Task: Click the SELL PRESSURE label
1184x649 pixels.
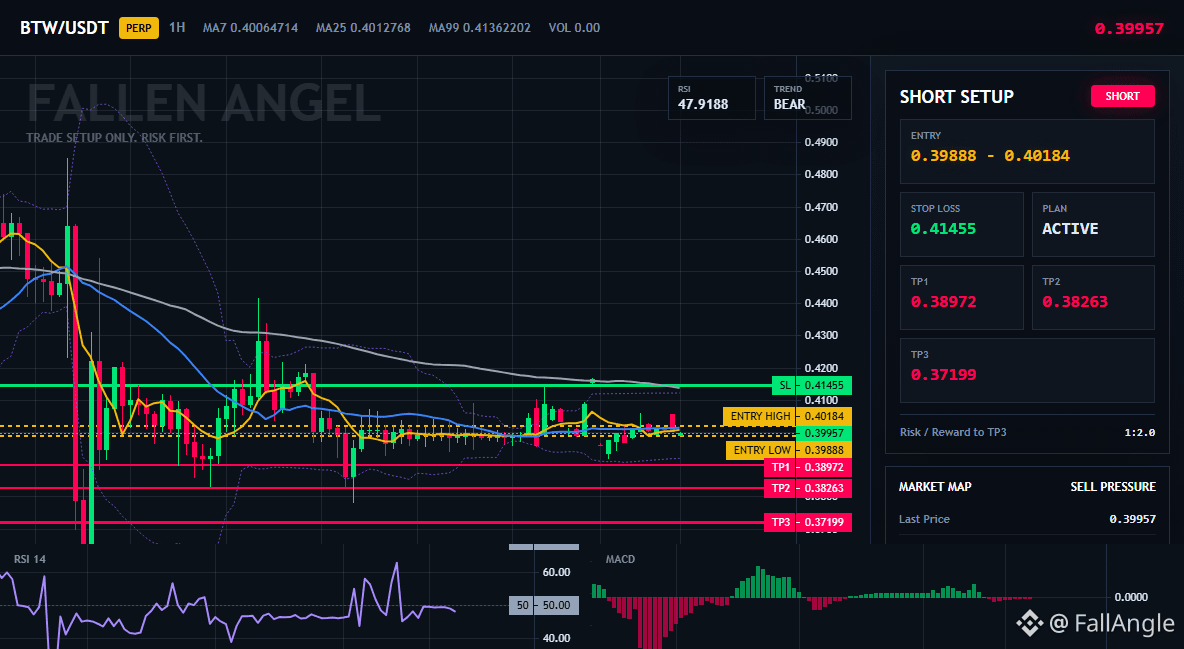Action: tap(1113, 487)
